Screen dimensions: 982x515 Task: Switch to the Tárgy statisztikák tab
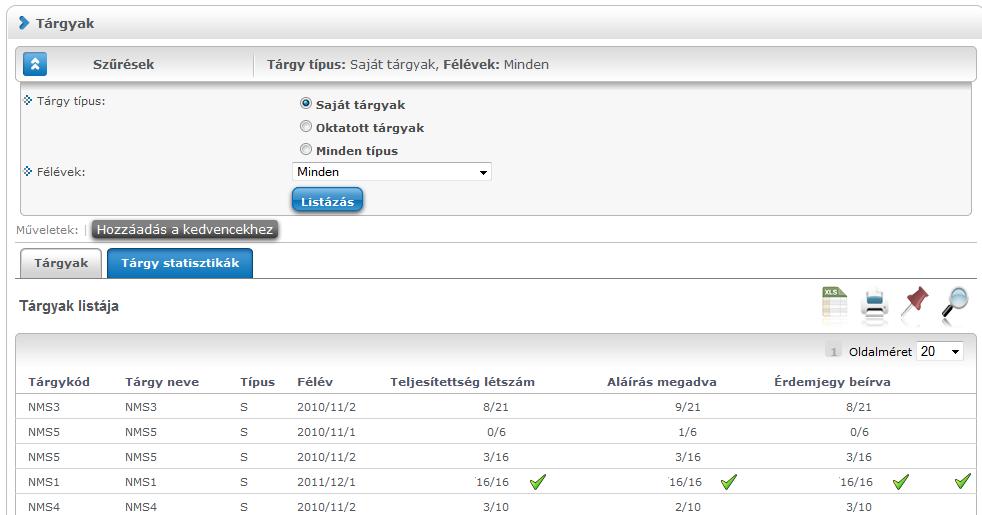coord(180,263)
